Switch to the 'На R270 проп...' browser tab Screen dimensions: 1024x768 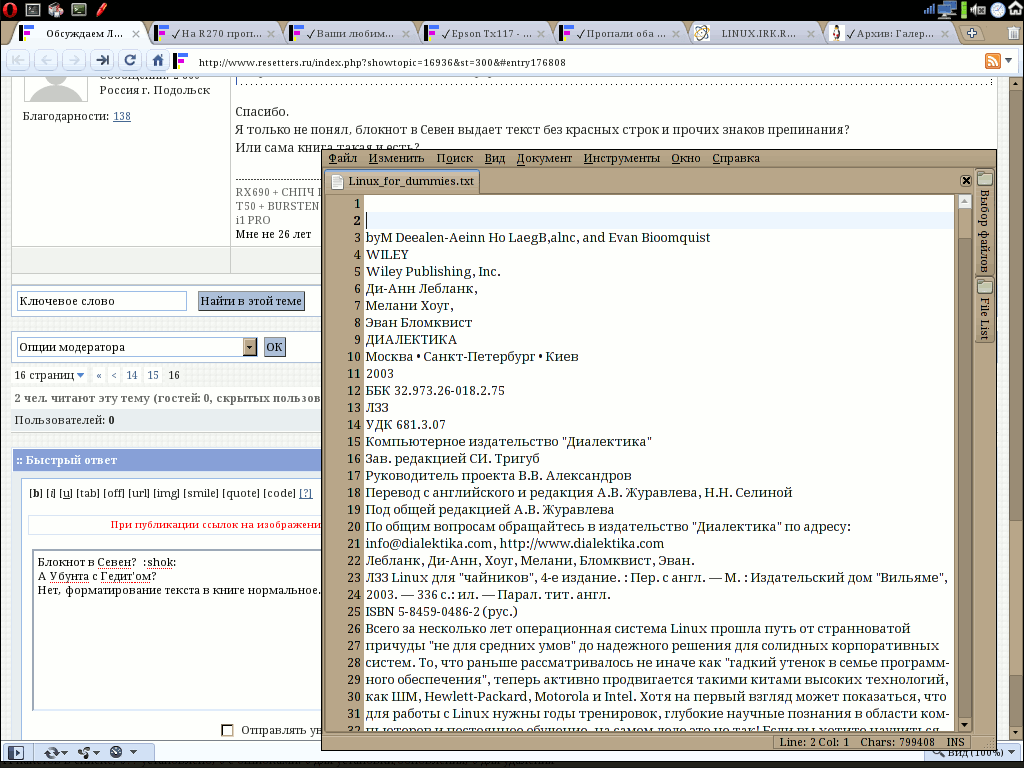(x=216, y=33)
